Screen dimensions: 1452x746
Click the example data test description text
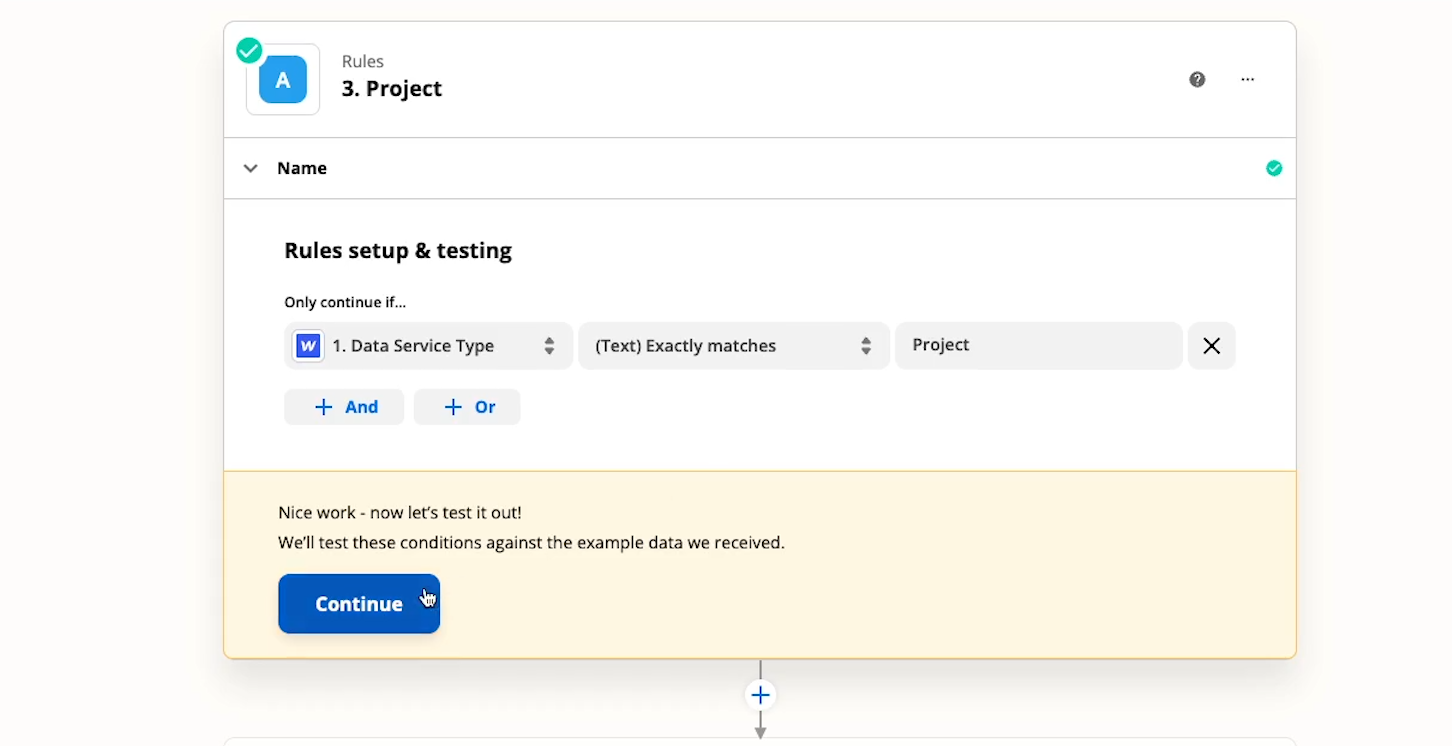[531, 543]
